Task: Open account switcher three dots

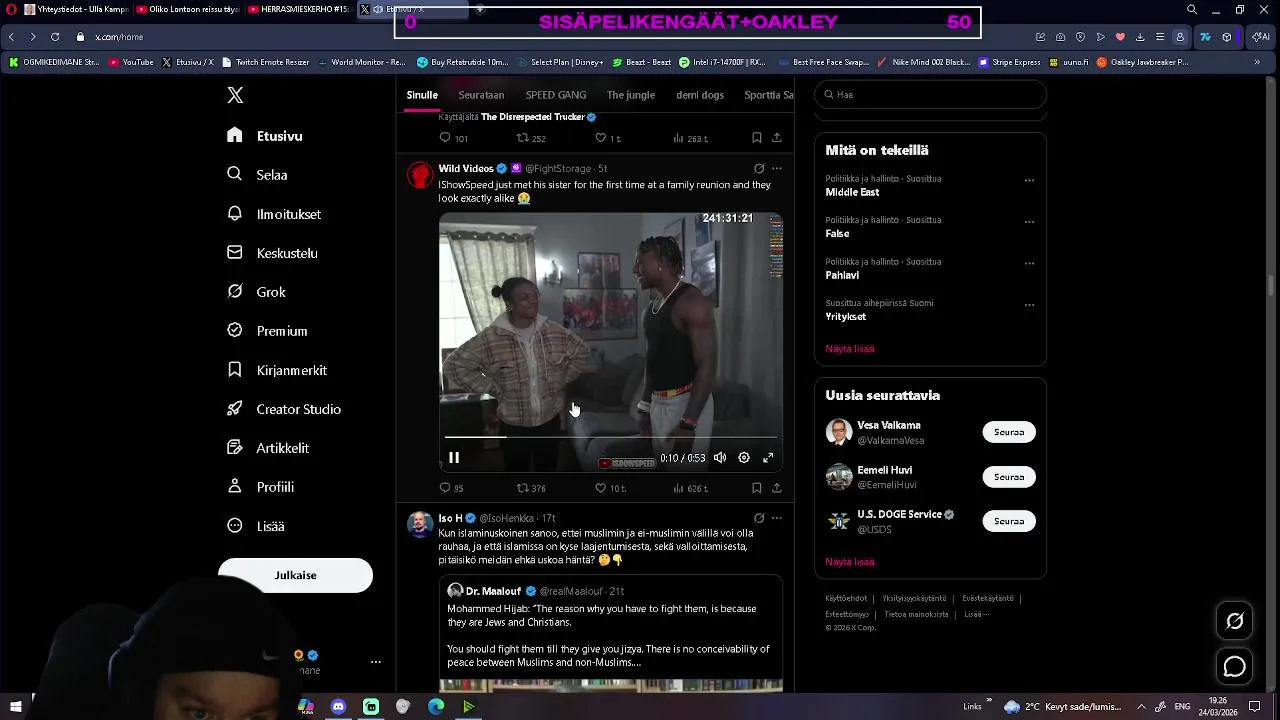Action: 376,662
